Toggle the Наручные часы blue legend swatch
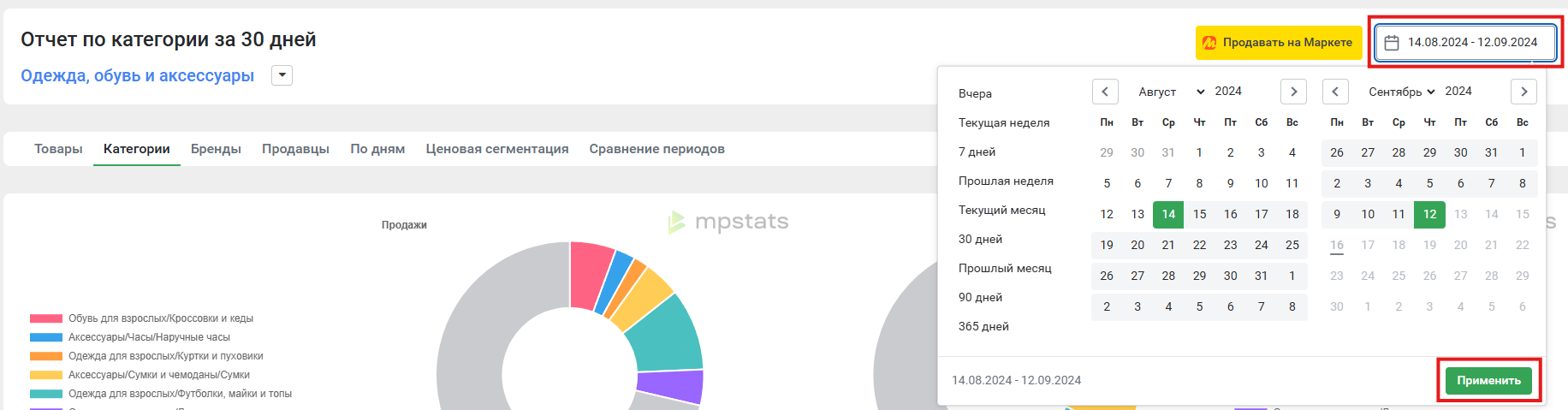The image size is (1568, 410). tap(46, 337)
